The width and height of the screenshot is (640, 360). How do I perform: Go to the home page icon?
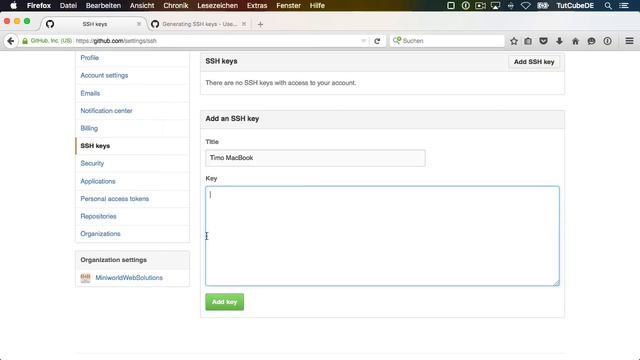(x=575, y=41)
